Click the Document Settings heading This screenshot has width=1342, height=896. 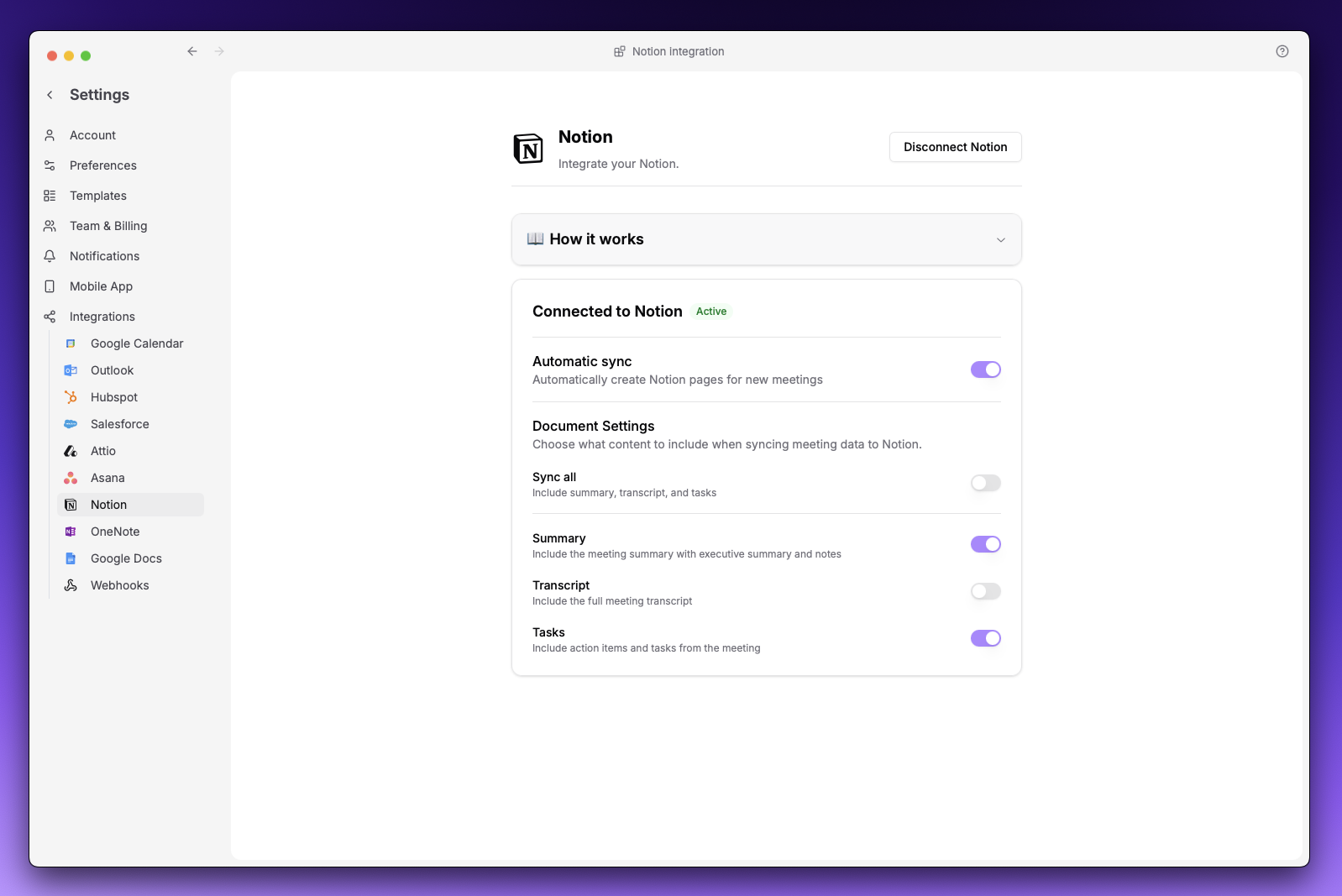point(593,426)
